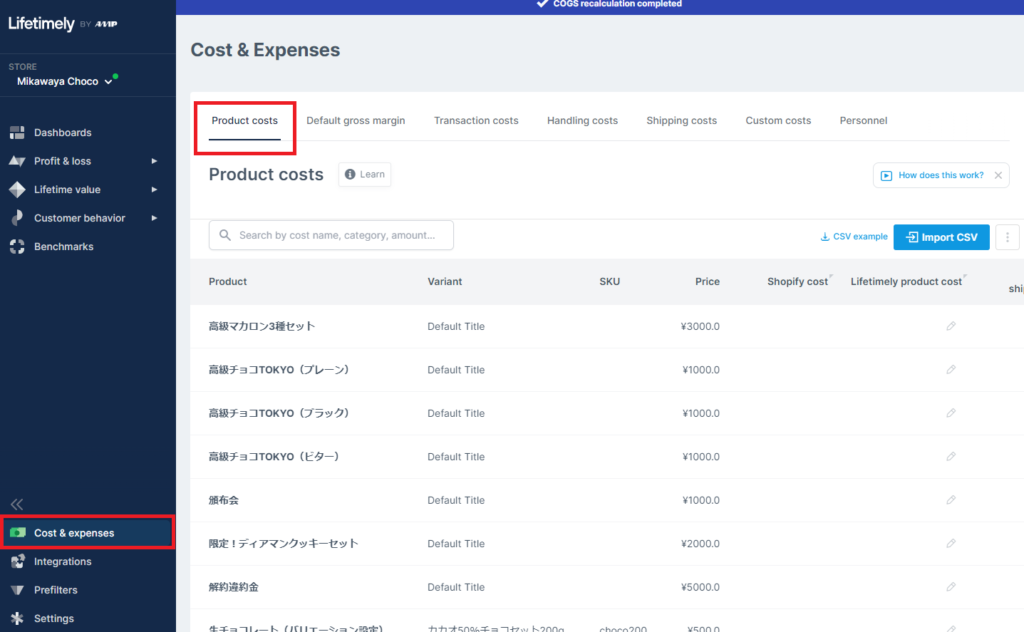
Task: Open Integrations from the sidebar icon
Action: [16, 561]
